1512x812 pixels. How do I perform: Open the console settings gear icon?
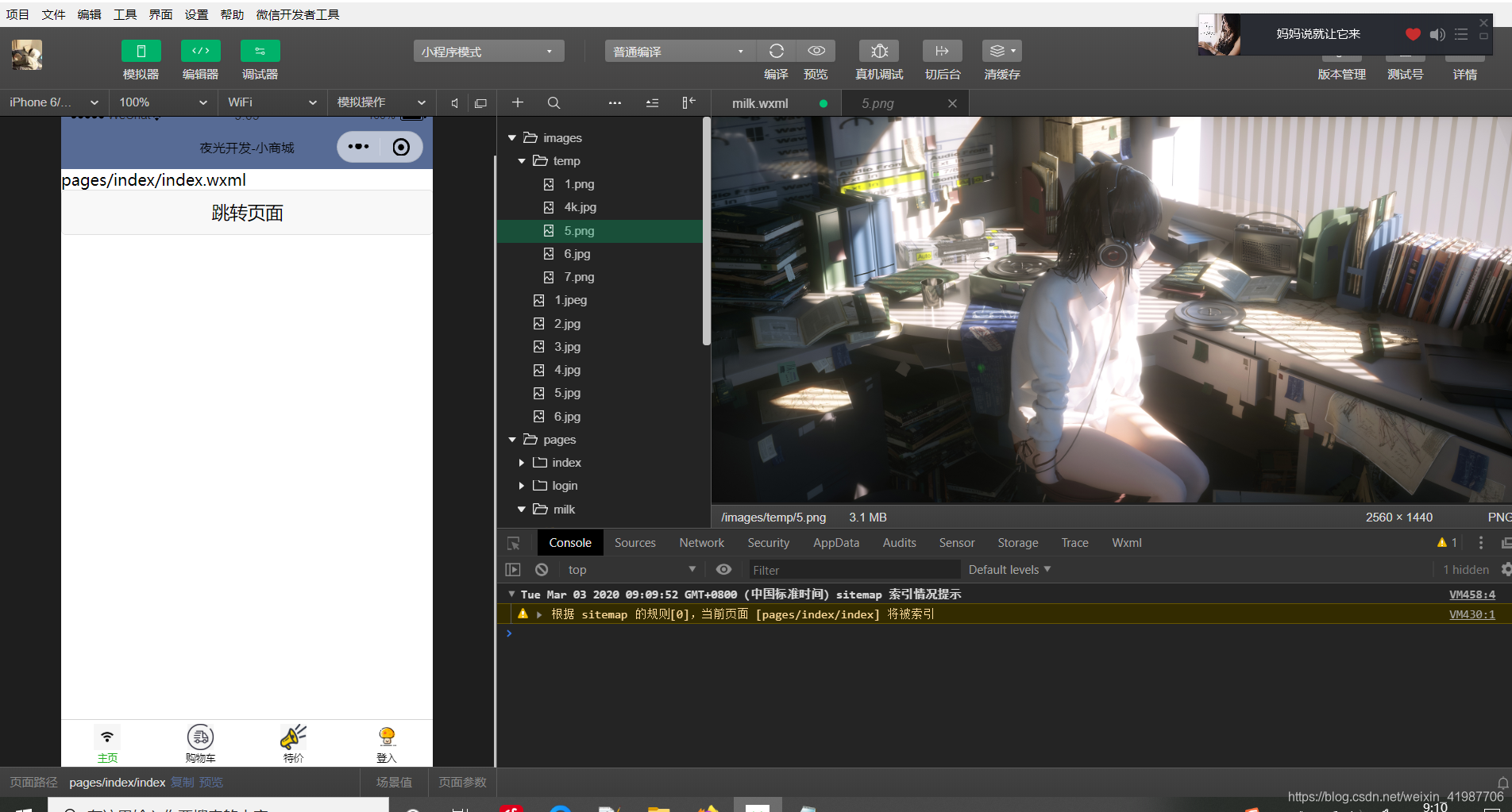tap(1506, 570)
